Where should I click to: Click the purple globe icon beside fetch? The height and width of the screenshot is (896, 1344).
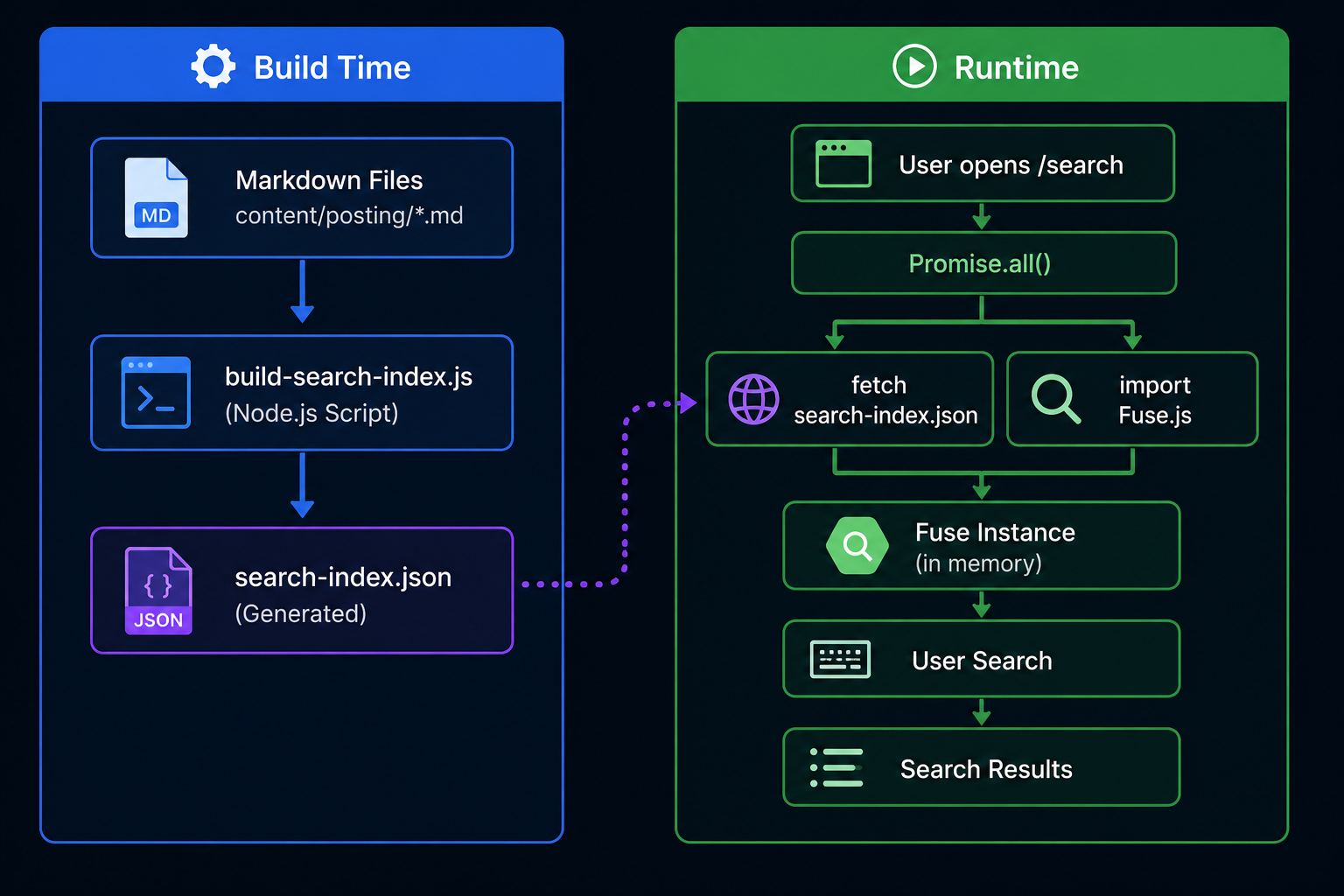coord(753,399)
